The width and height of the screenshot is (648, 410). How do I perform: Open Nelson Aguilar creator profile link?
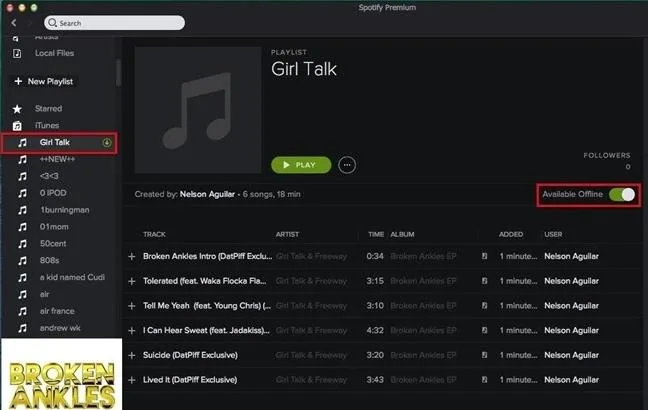(x=207, y=194)
